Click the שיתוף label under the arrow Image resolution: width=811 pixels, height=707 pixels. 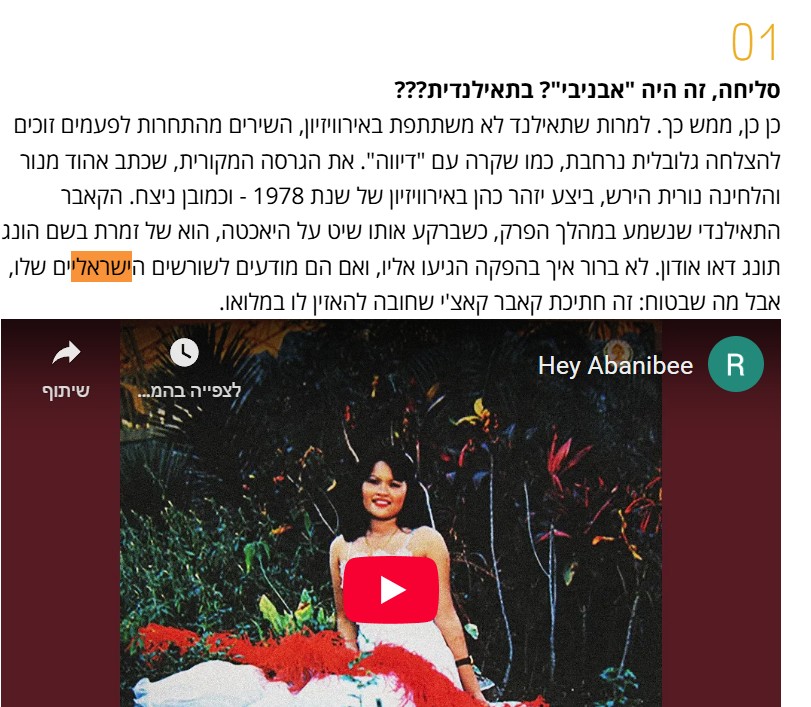click(x=66, y=390)
